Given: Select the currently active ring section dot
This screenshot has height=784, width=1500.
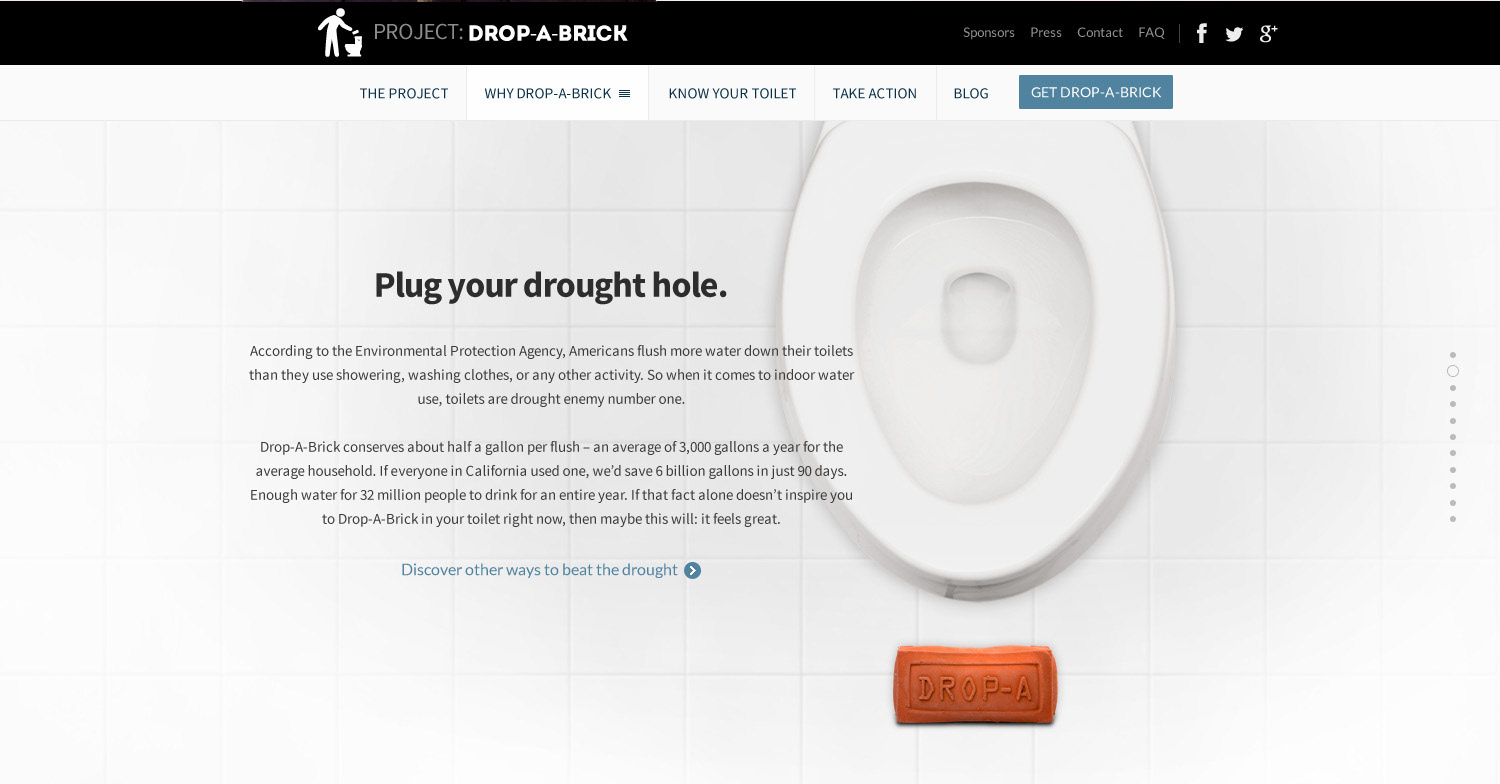Looking at the screenshot, I should (1453, 371).
